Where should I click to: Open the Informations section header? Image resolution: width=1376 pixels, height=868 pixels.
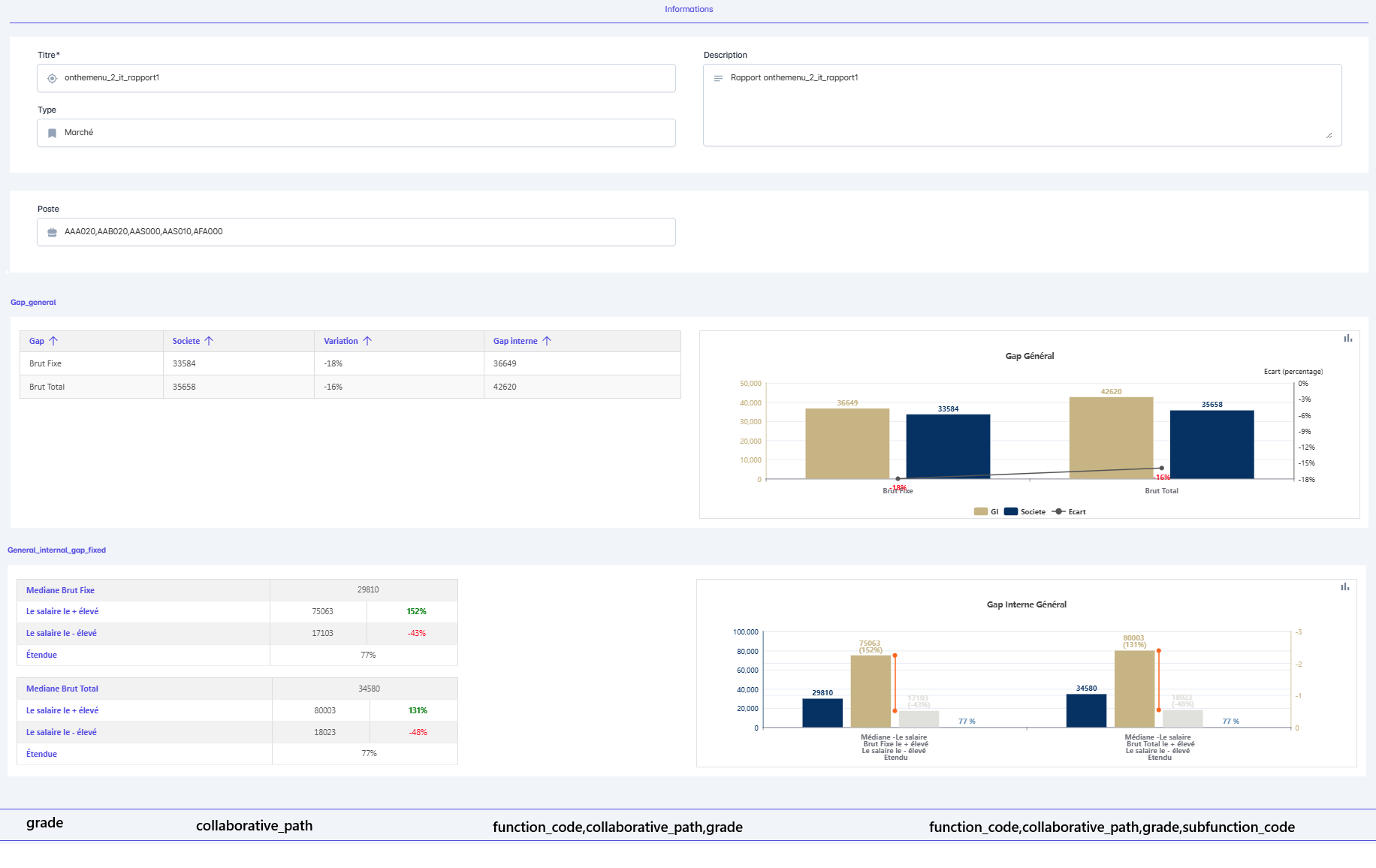coord(688,10)
